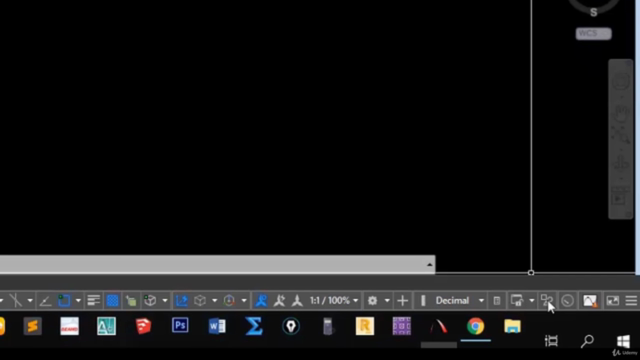Open Photoshop from the taskbar
Viewport: 640px width, 360px height.
[x=180, y=326]
